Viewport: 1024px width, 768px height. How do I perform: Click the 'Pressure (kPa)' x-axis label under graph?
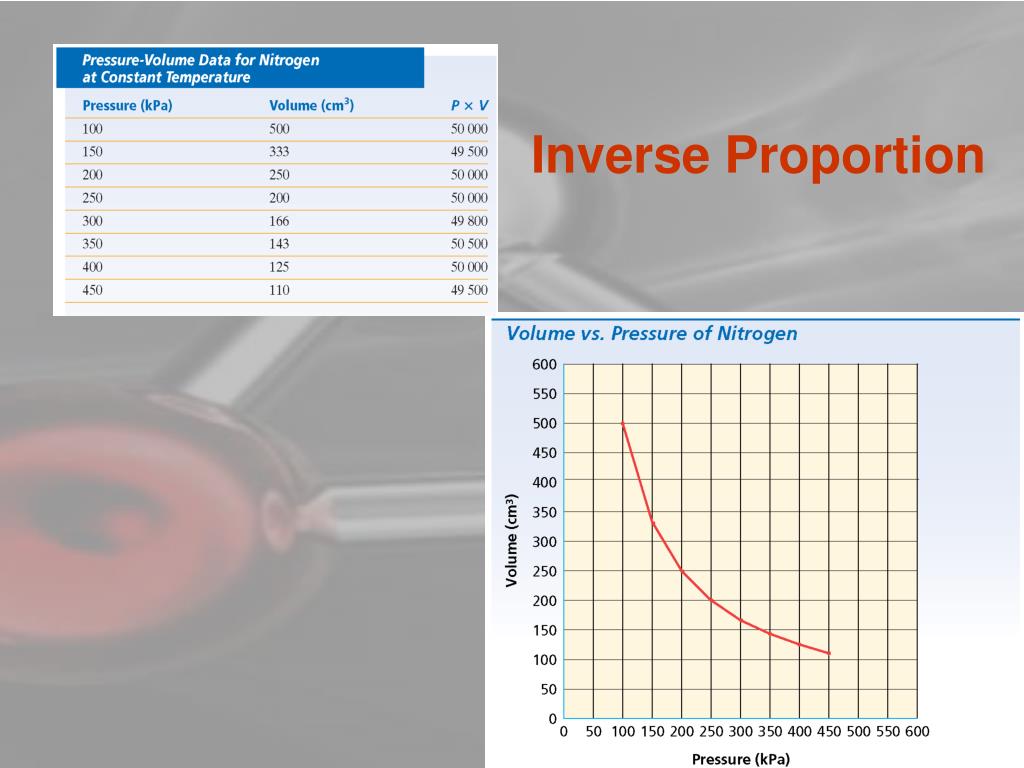coord(741,759)
